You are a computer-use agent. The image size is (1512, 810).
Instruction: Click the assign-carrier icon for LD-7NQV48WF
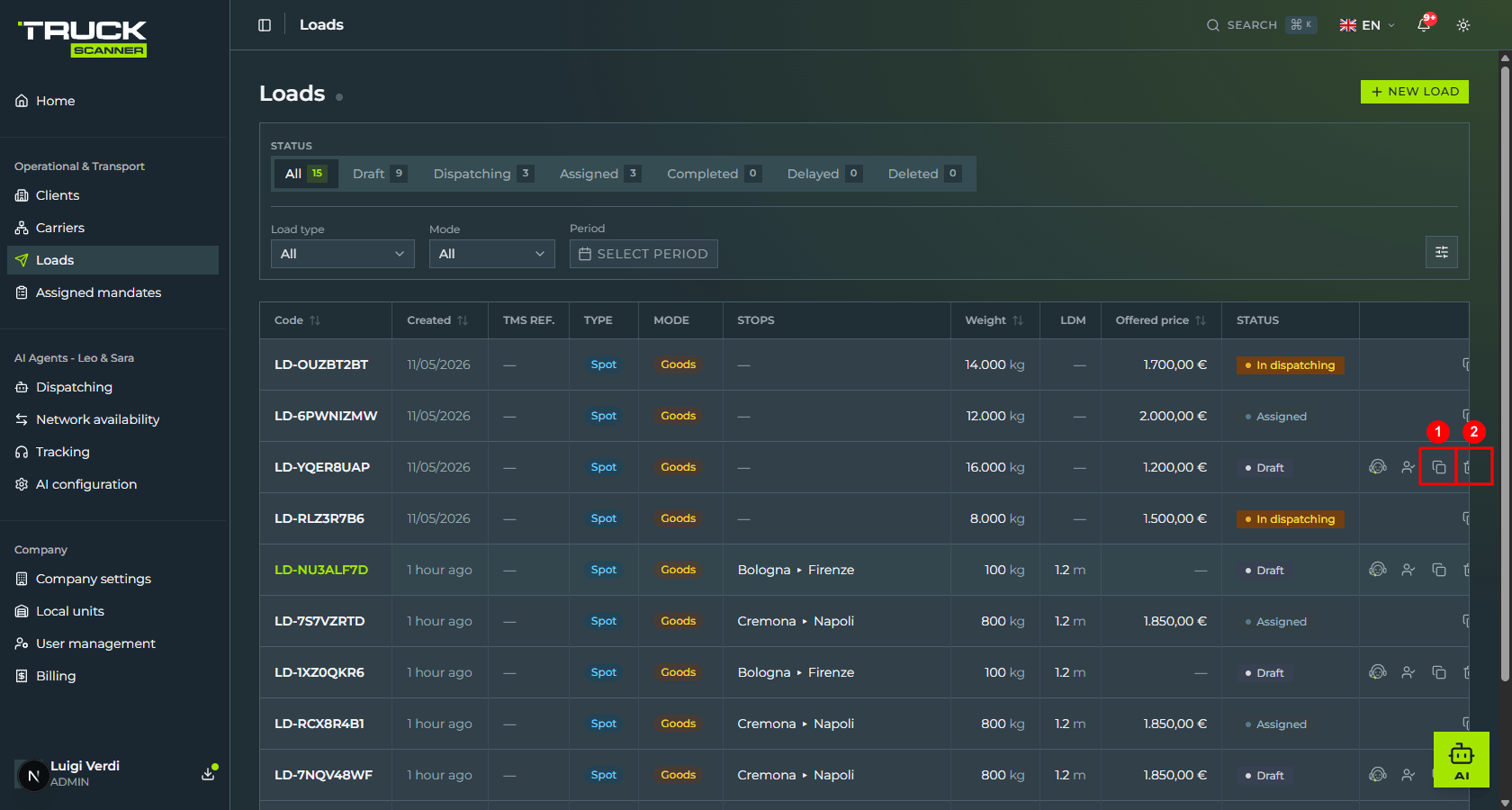click(x=1408, y=775)
